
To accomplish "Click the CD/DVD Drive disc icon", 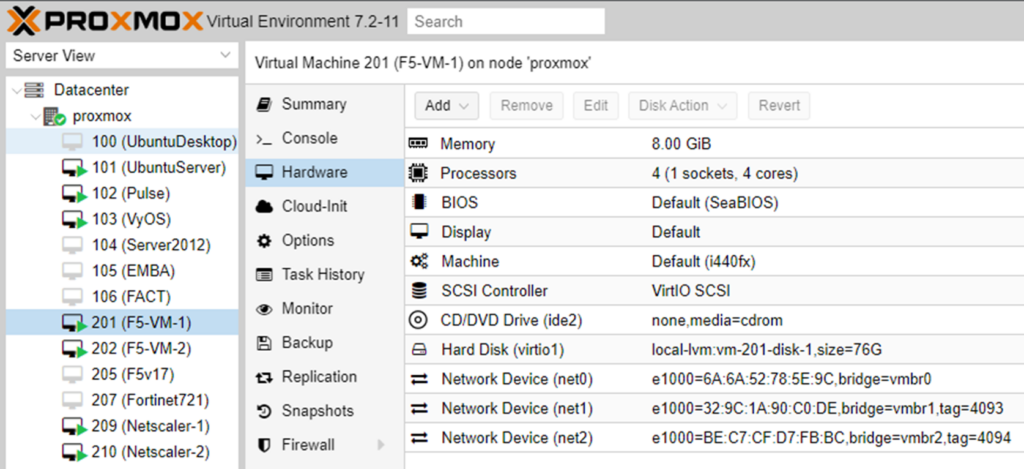I will (418, 320).
